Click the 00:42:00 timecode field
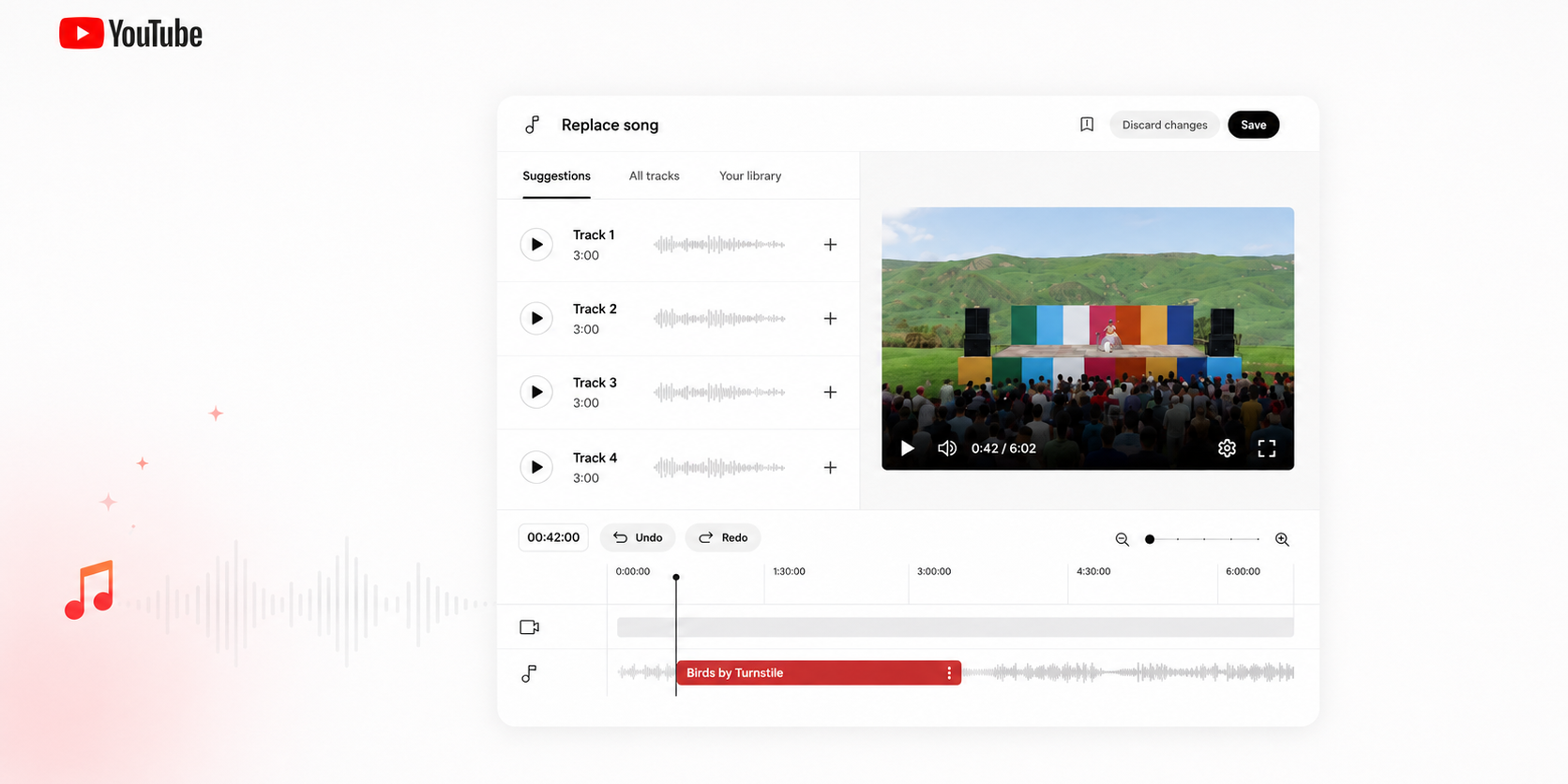This screenshot has height=784, width=1568. point(553,537)
